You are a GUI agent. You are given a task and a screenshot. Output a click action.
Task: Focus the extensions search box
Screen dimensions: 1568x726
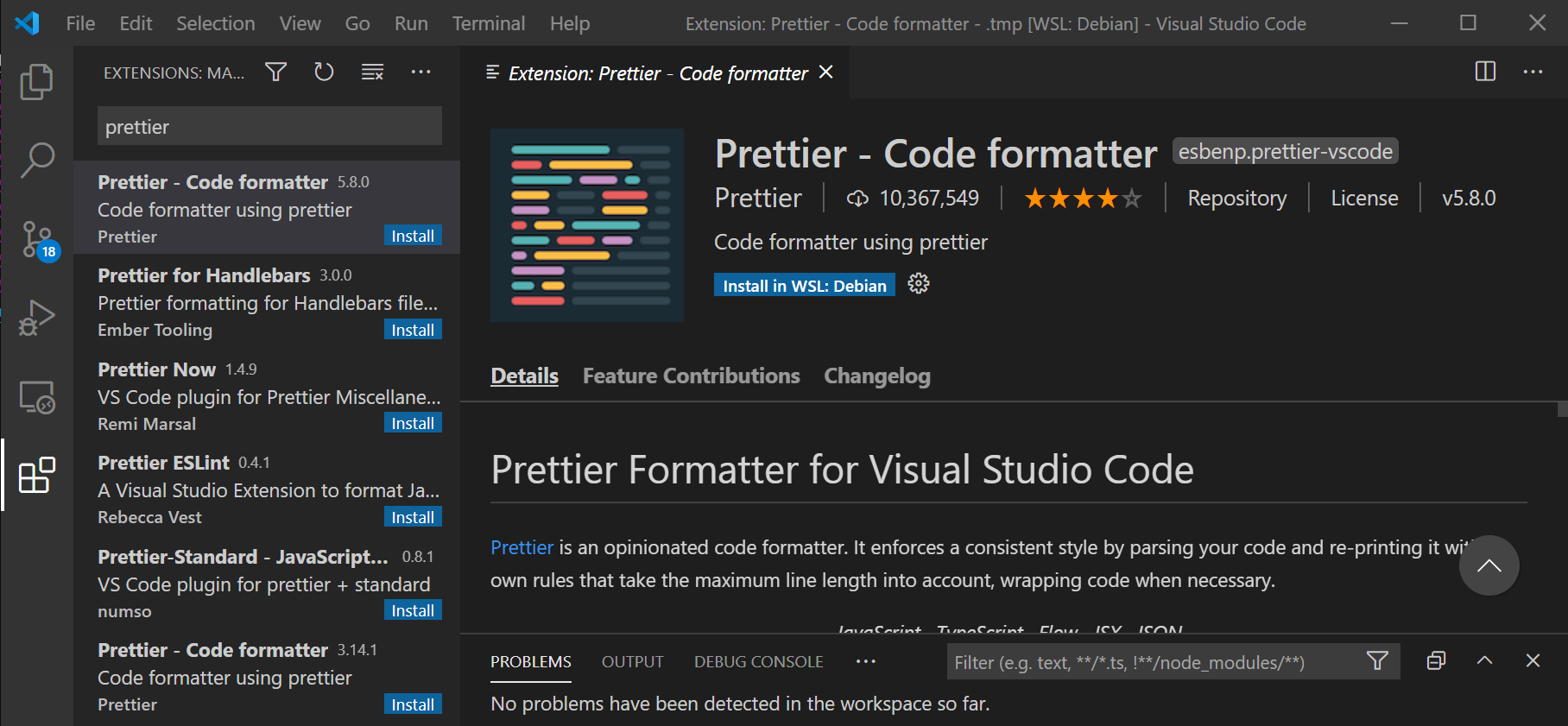(269, 126)
